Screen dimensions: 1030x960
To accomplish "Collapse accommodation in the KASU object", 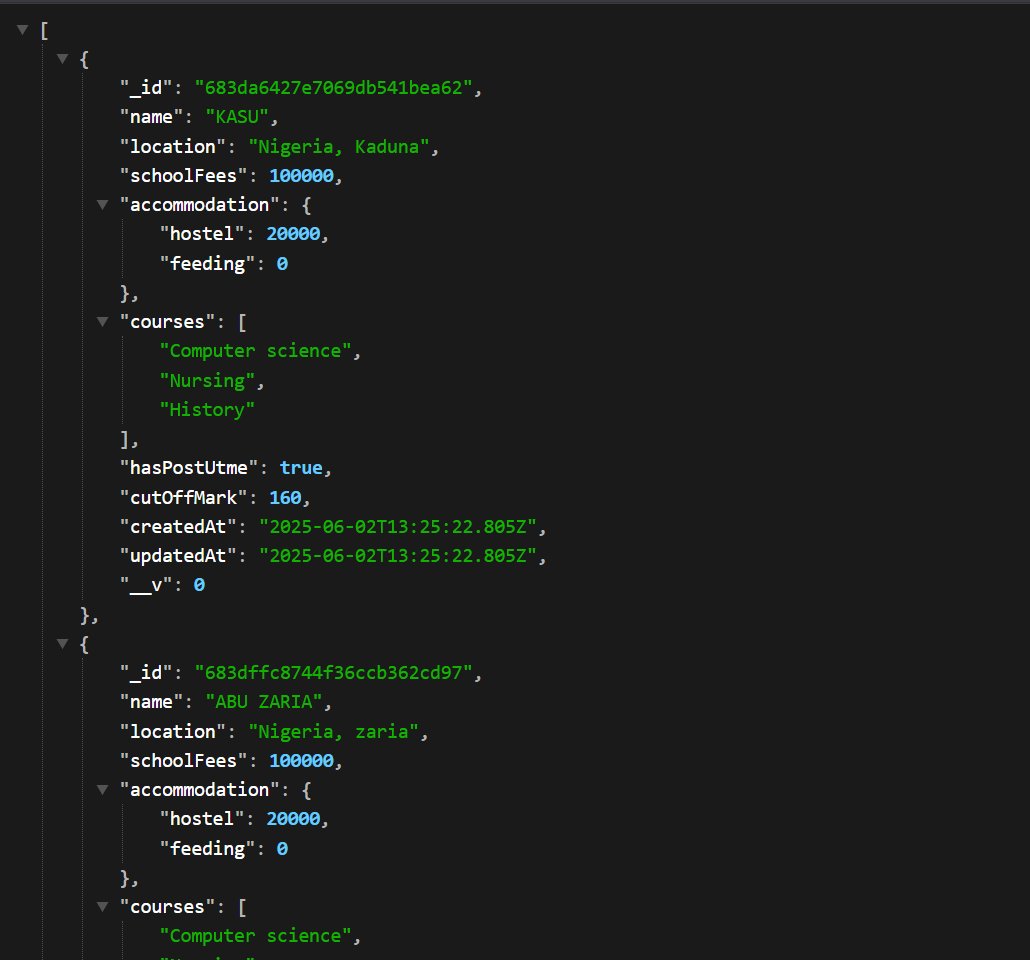I will tap(102, 204).
